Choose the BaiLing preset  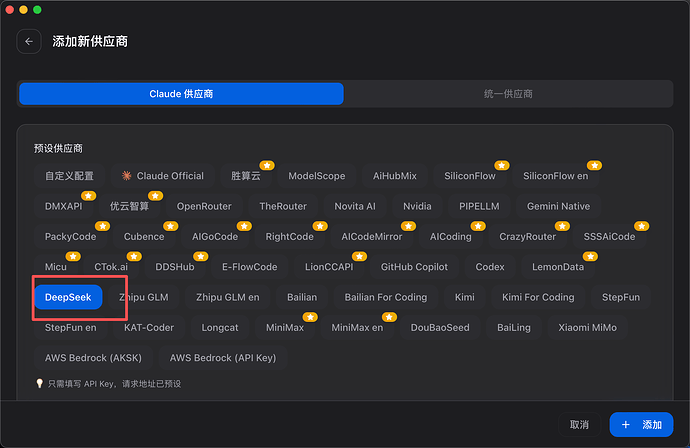[x=514, y=328]
